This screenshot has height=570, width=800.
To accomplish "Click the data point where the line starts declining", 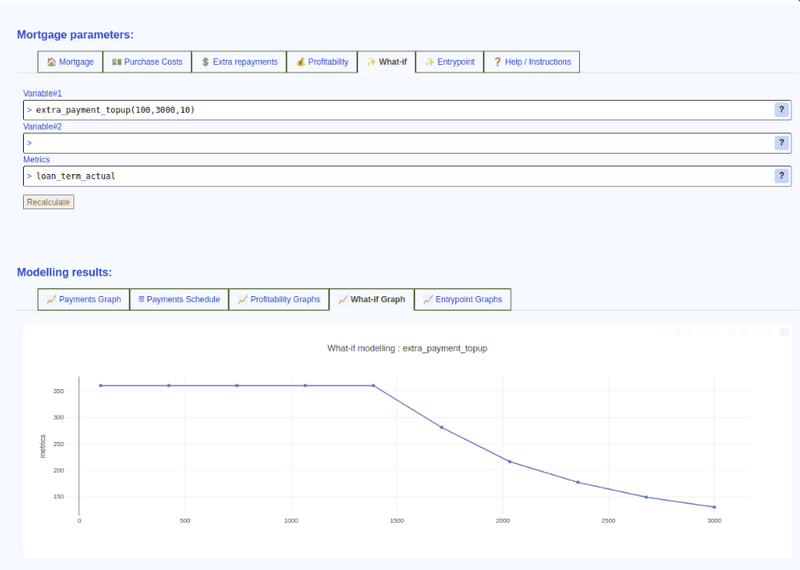I will tap(373, 386).
